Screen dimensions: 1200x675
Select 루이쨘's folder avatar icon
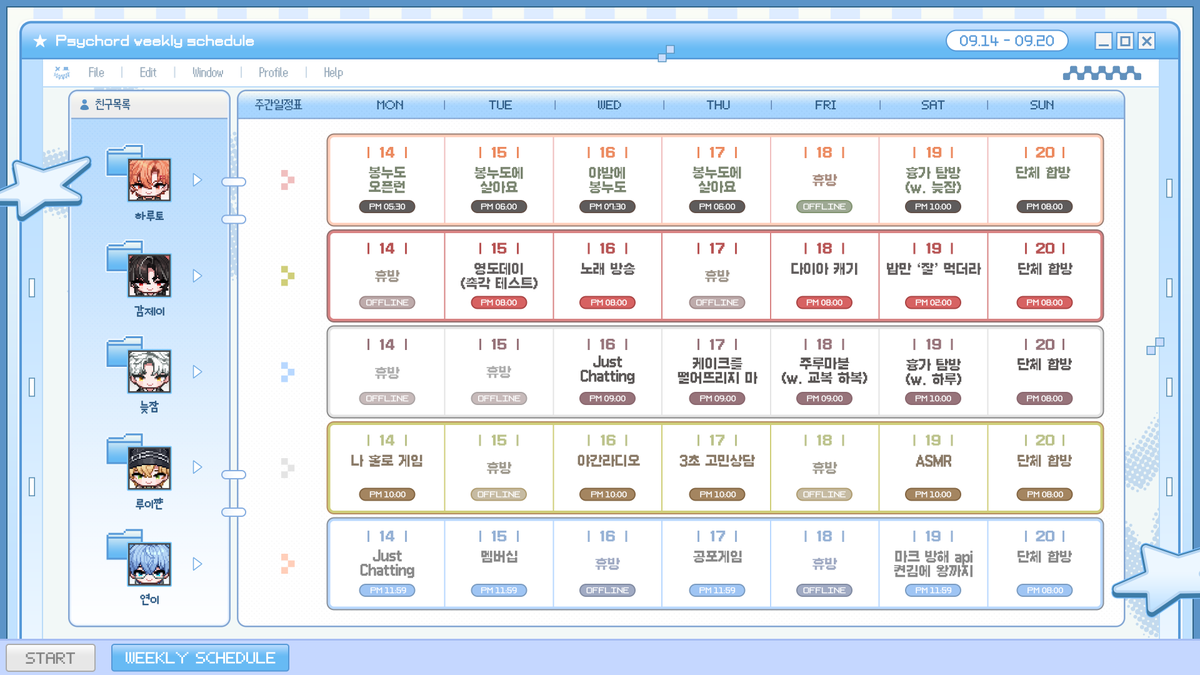point(139,462)
